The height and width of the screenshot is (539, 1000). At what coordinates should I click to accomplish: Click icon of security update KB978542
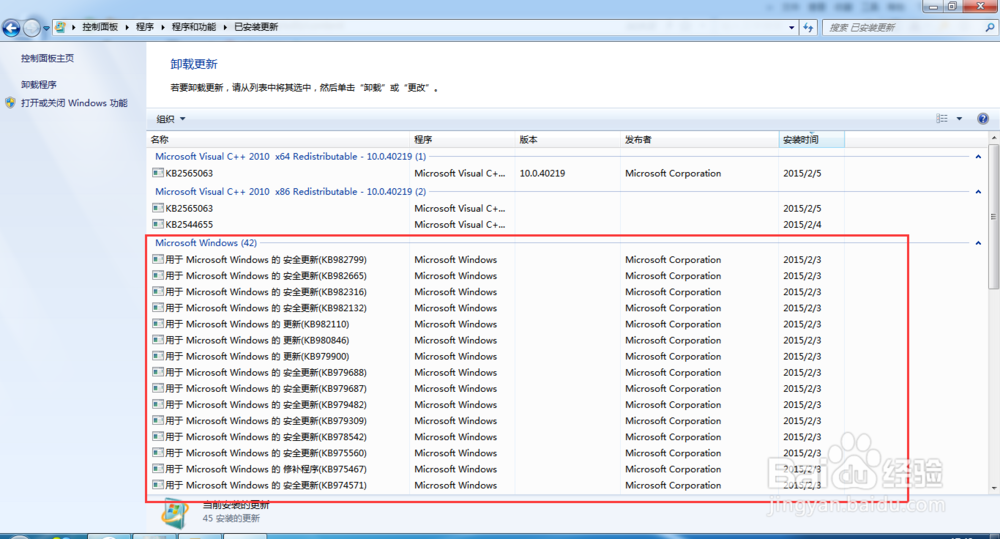158,436
